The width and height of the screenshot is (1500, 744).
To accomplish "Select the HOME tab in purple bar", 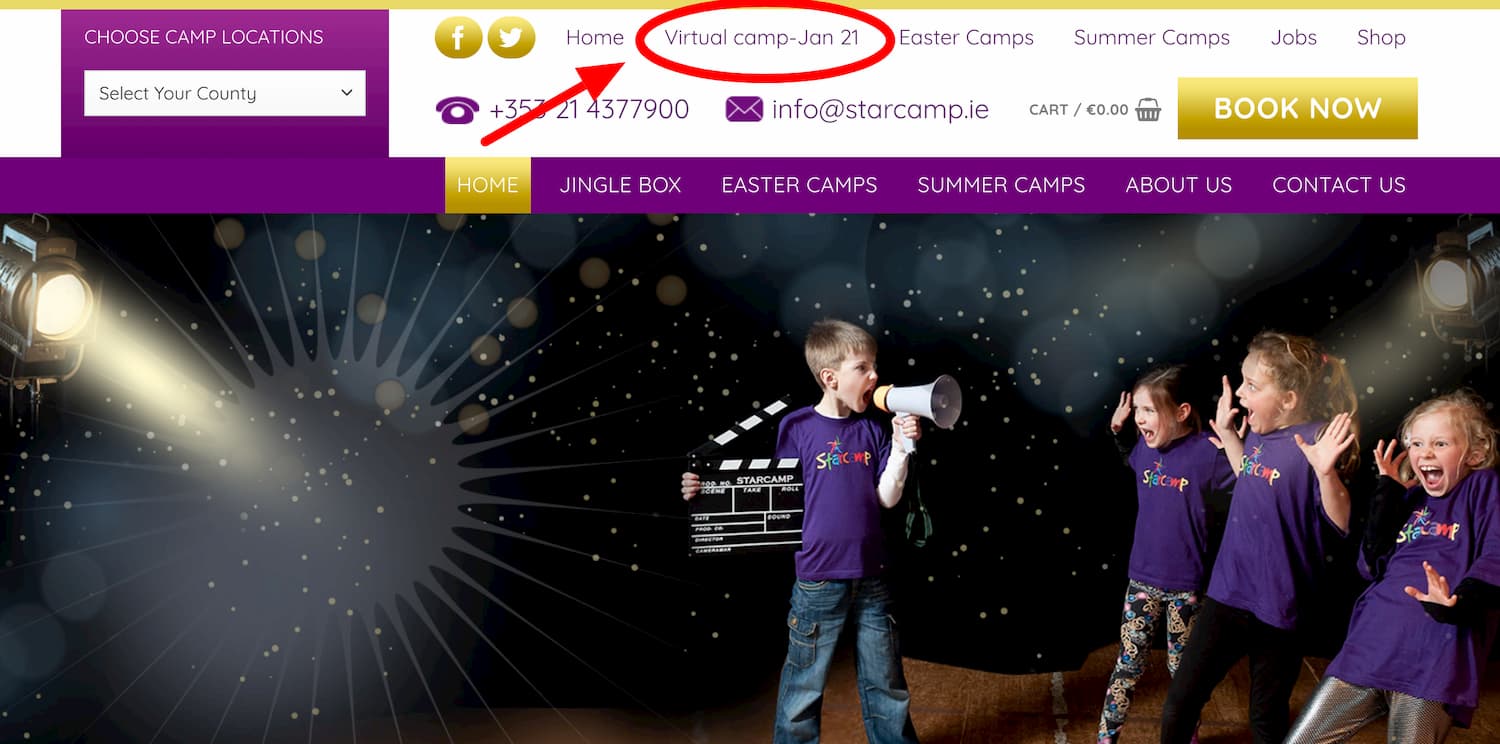I will click(x=488, y=185).
